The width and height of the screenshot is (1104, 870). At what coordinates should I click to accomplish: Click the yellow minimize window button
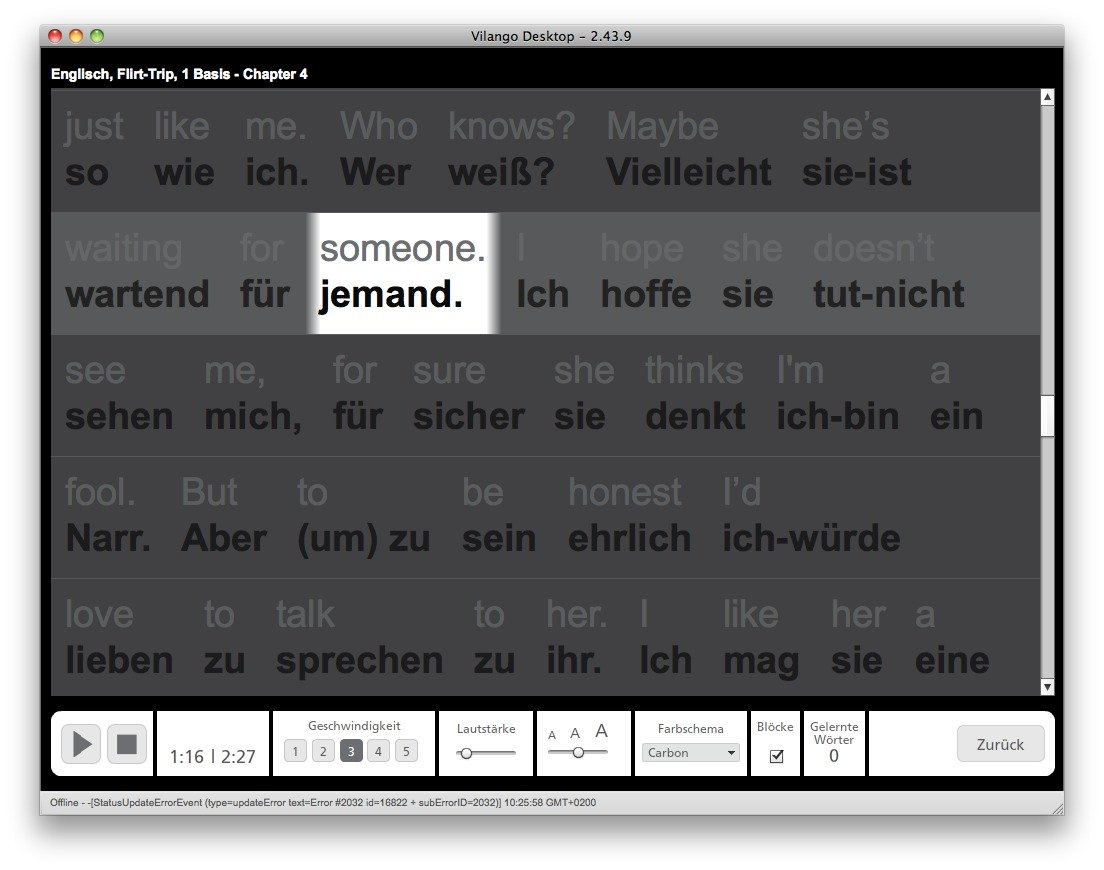point(76,36)
